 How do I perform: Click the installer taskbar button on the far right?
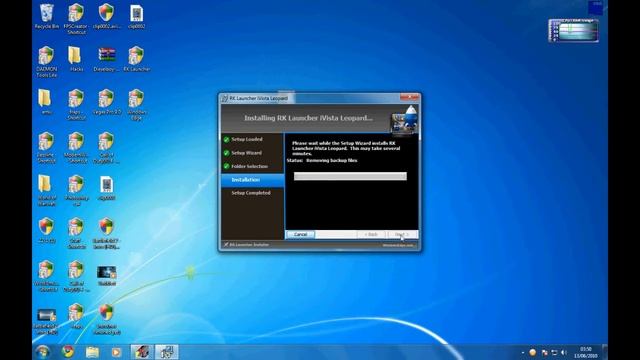tap(167, 352)
